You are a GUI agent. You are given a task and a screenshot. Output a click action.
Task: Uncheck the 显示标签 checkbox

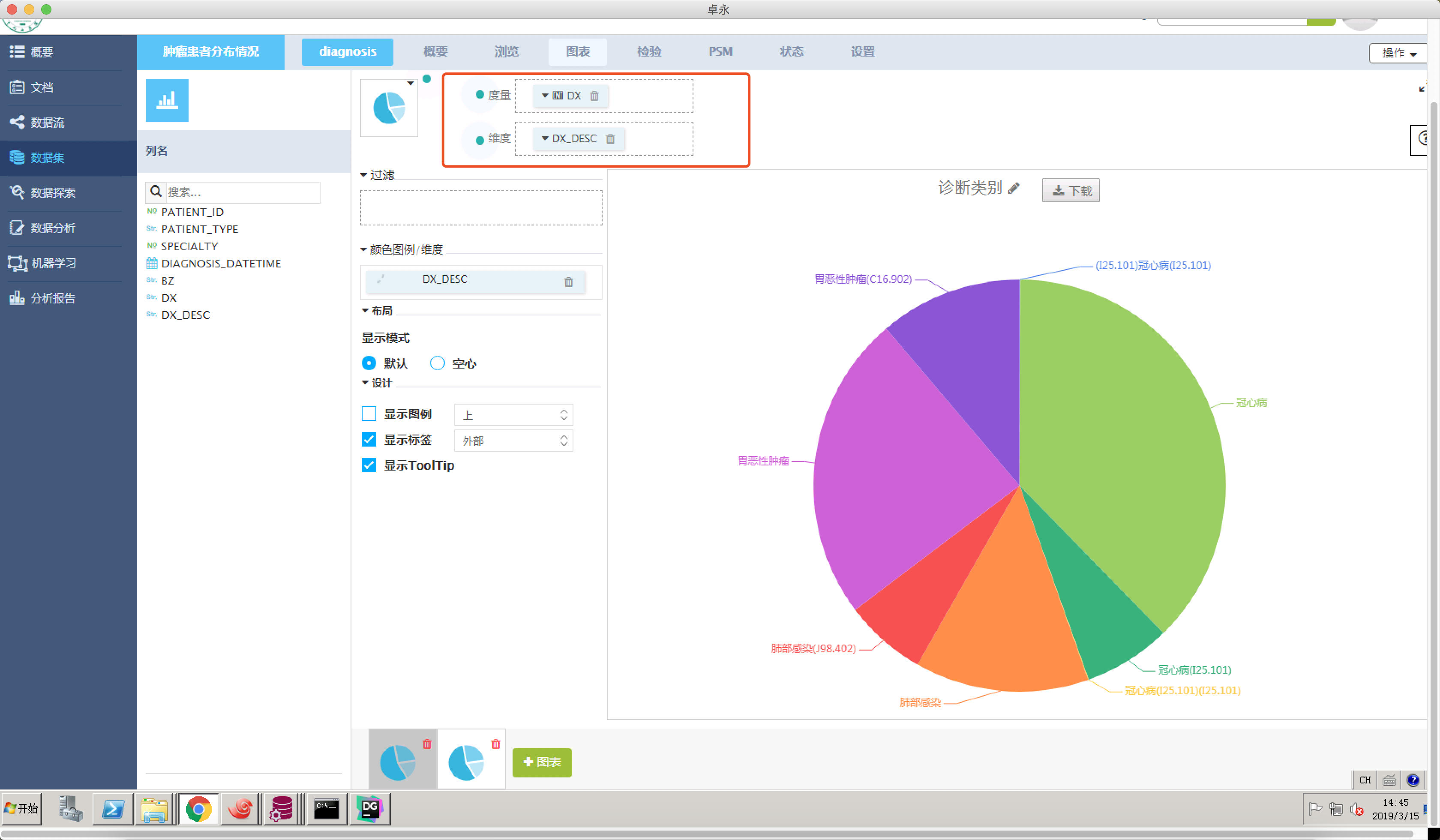(369, 439)
